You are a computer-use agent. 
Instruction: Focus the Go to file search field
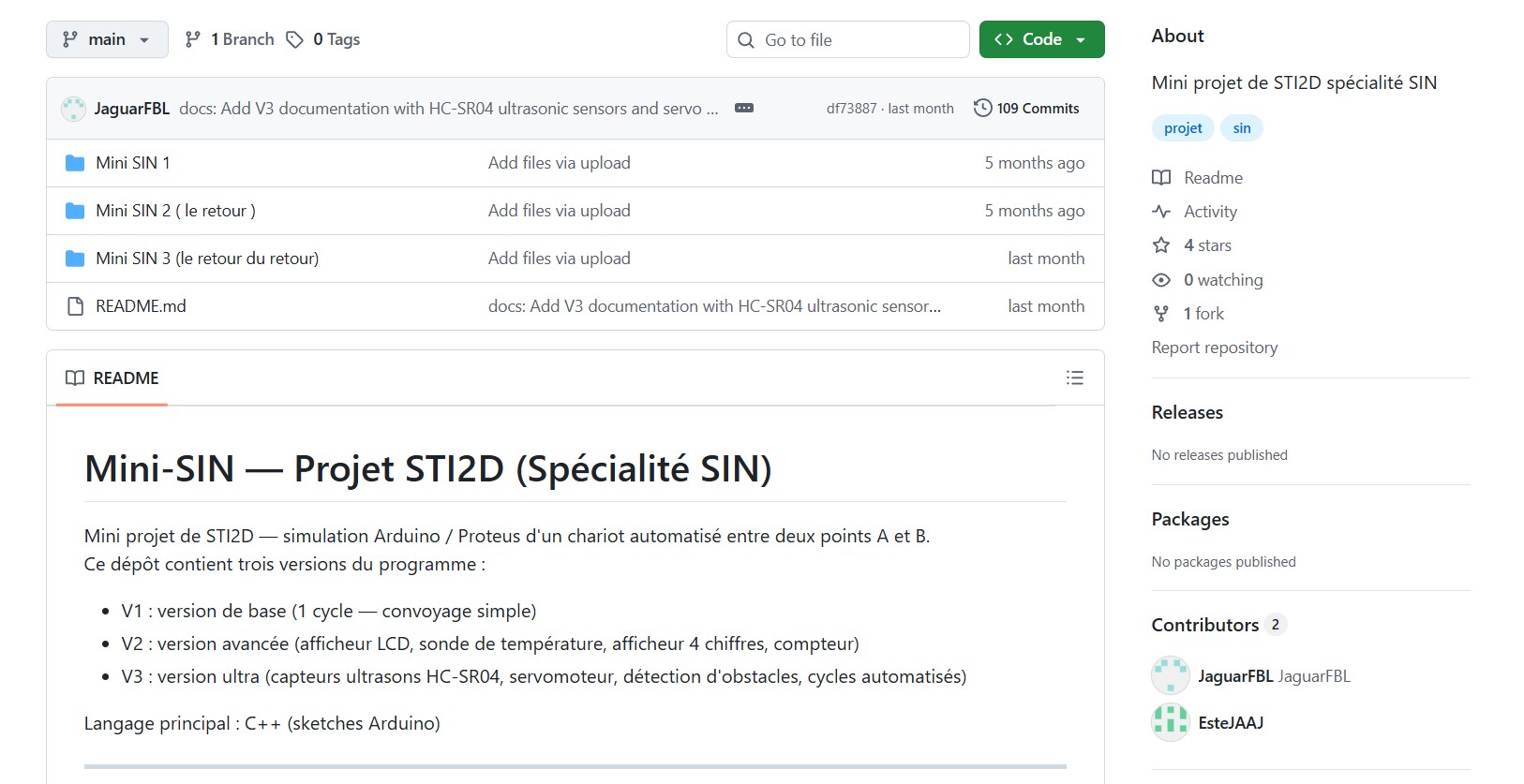(848, 39)
